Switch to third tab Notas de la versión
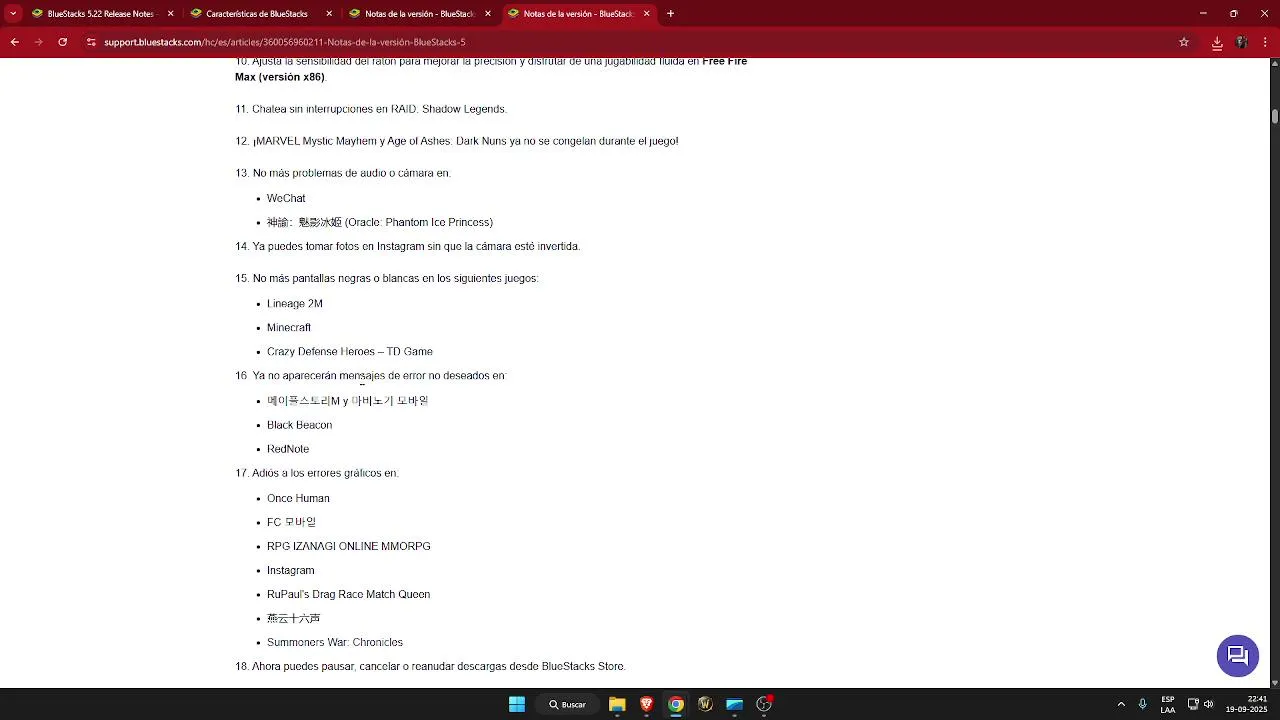Screen dimensions: 1280x720 (x=419, y=14)
